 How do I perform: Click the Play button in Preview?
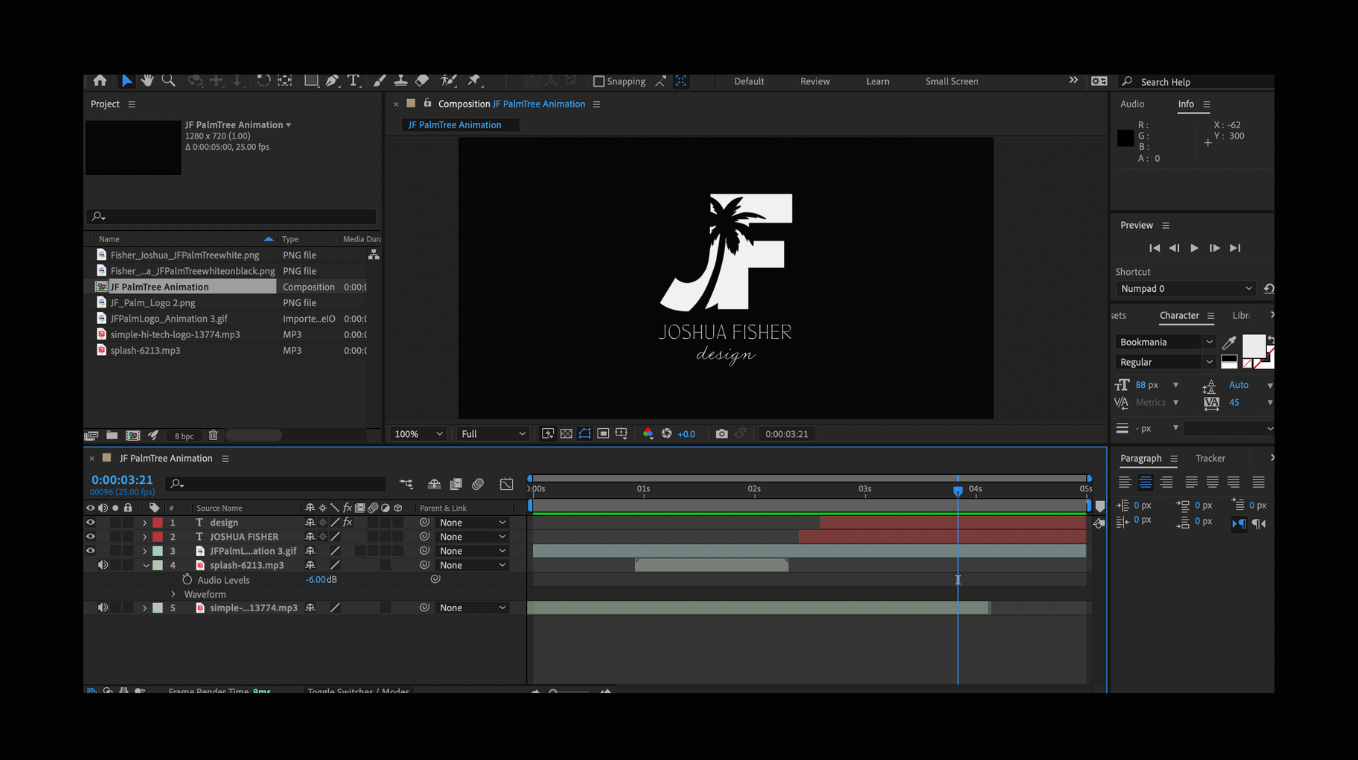coord(1194,248)
